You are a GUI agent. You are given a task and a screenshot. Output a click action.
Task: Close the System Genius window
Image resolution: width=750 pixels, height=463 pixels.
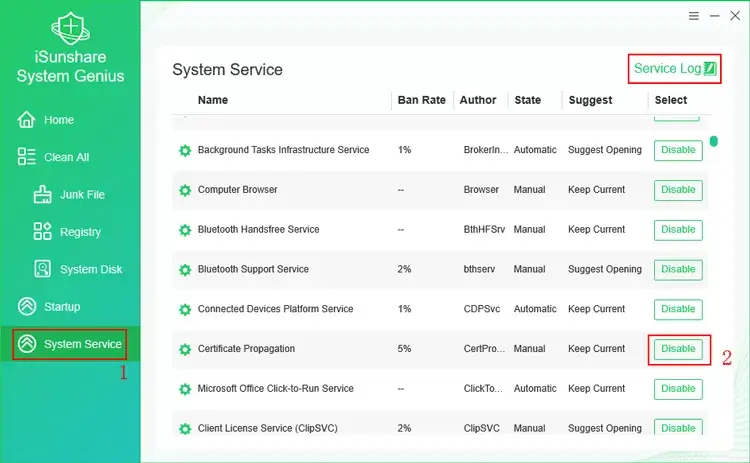point(735,16)
